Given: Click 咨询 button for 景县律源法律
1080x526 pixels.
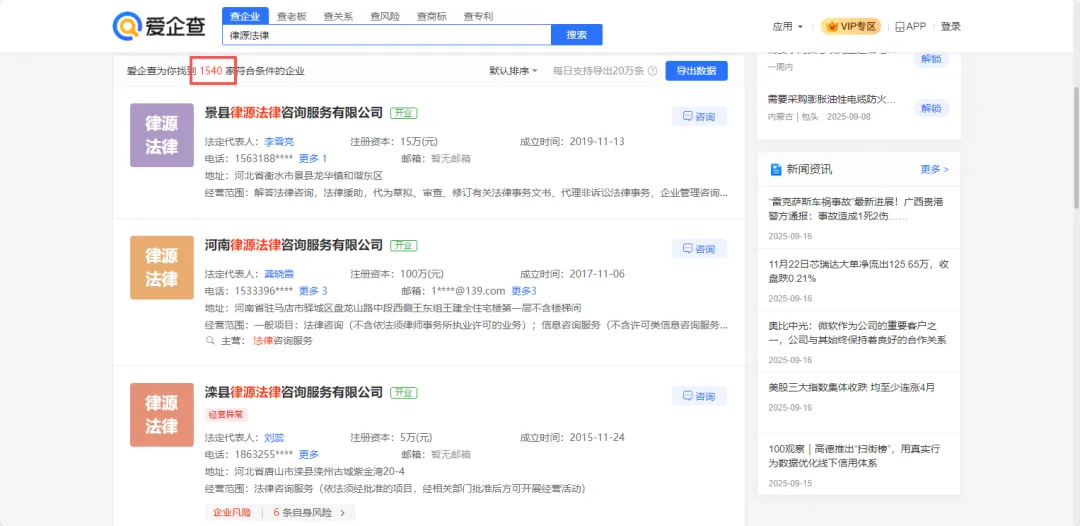Looking at the screenshot, I should (x=699, y=116).
